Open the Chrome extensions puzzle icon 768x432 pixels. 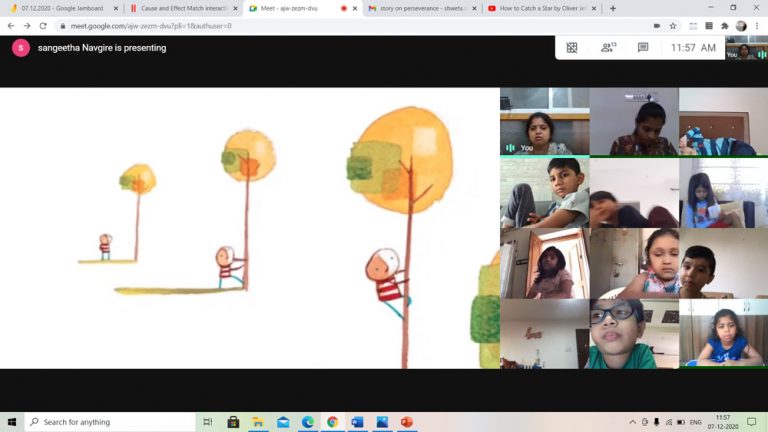tap(725, 26)
